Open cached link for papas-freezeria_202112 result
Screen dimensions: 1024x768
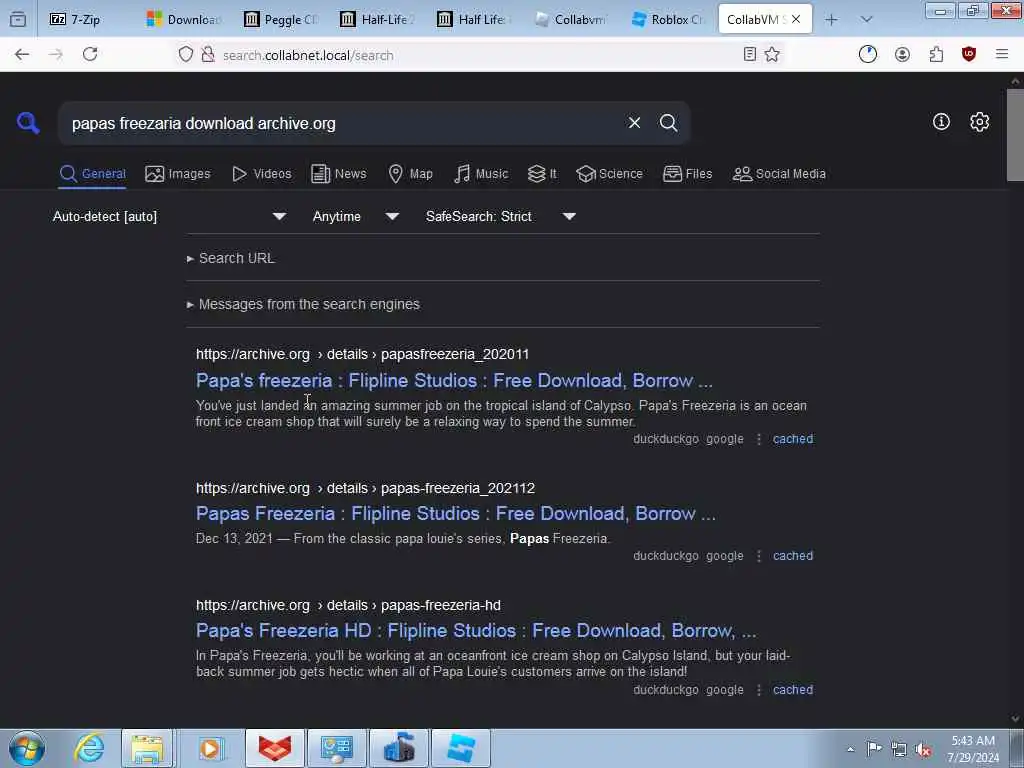[x=793, y=556]
